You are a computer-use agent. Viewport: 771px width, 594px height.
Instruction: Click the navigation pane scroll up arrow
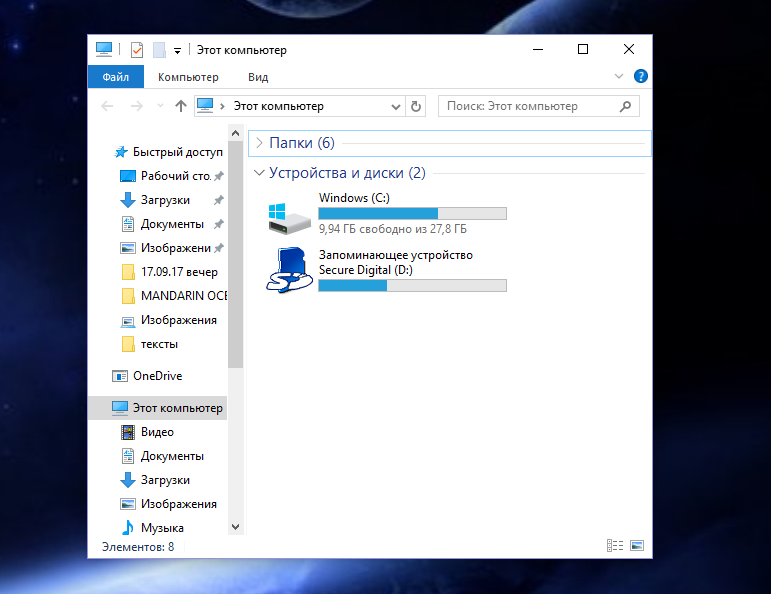point(236,133)
